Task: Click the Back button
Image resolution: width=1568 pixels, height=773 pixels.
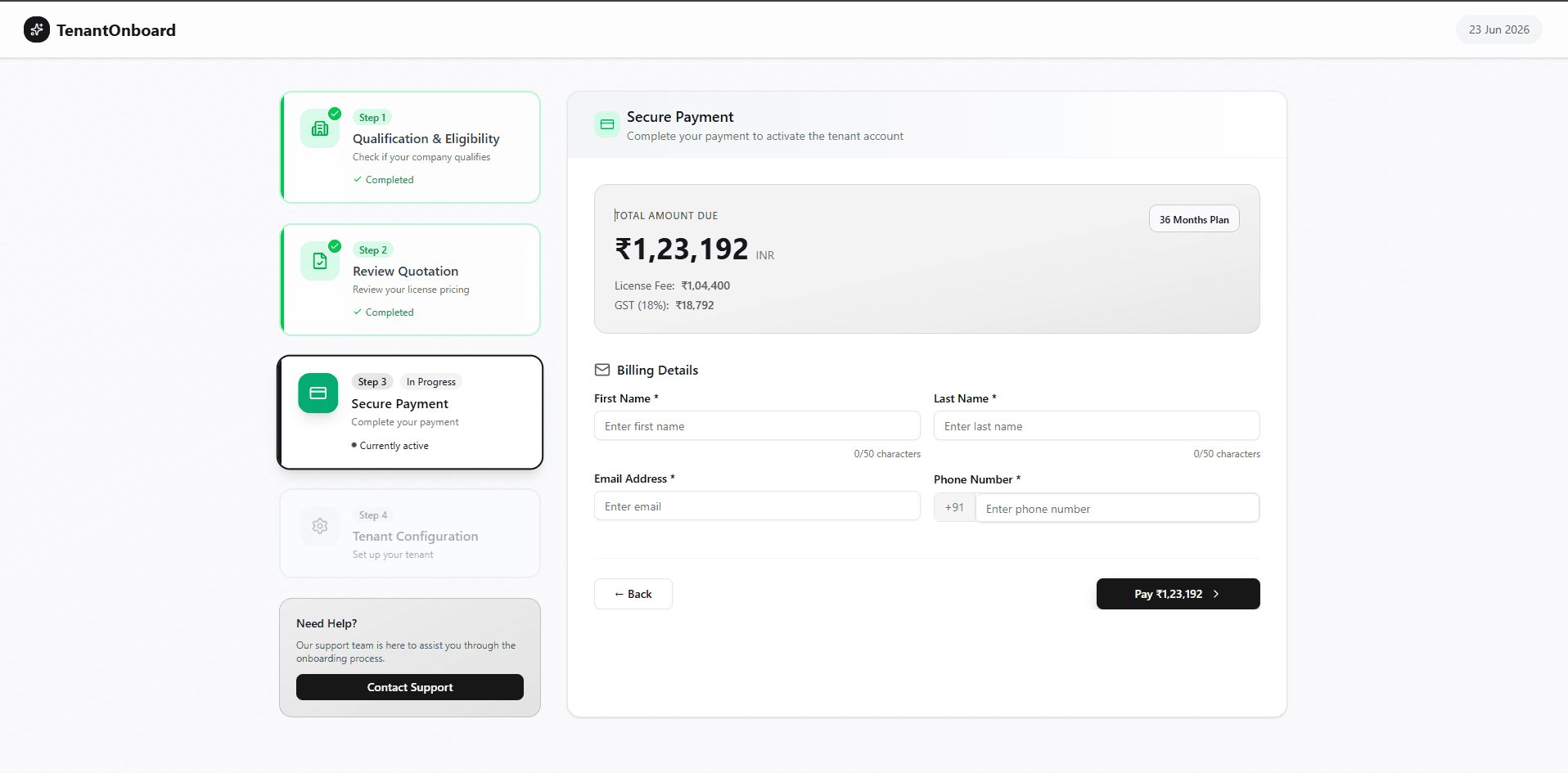Action: point(633,594)
